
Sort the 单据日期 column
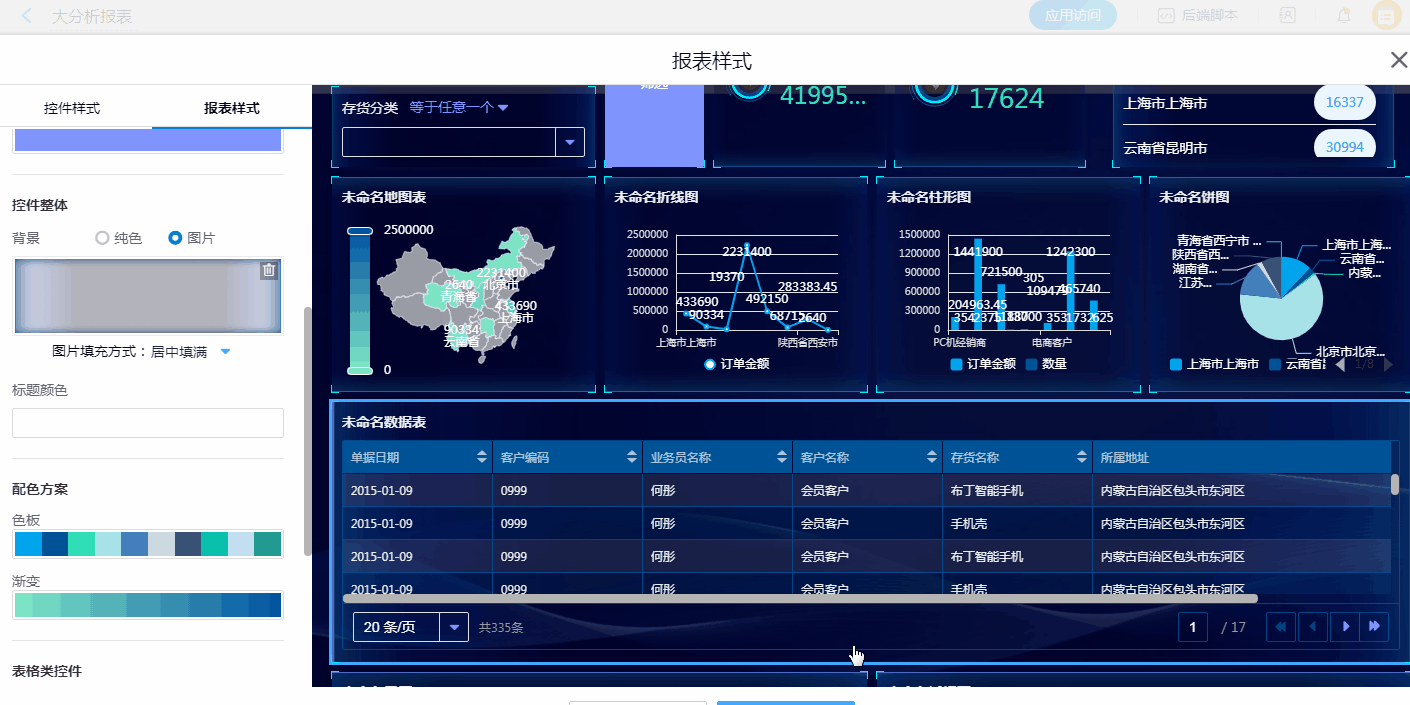(x=482, y=457)
